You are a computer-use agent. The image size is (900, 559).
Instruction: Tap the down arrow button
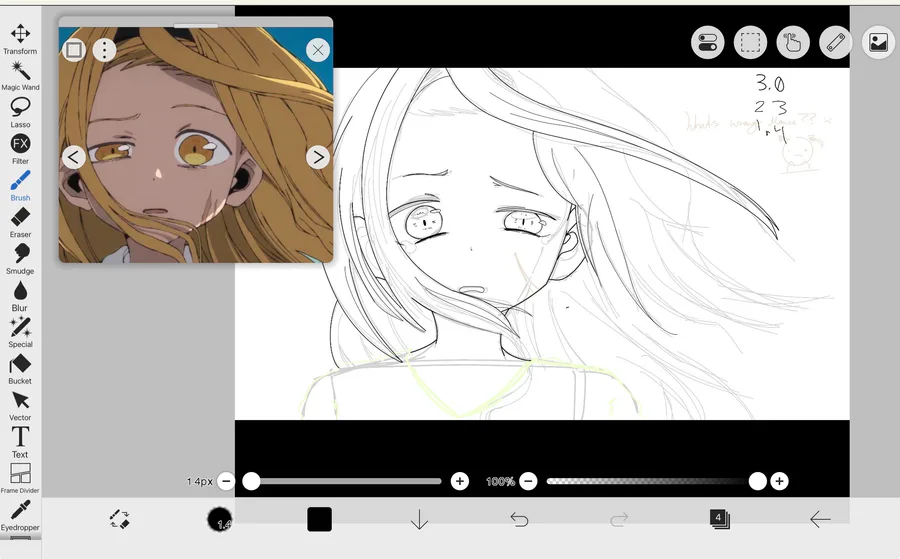click(x=420, y=519)
